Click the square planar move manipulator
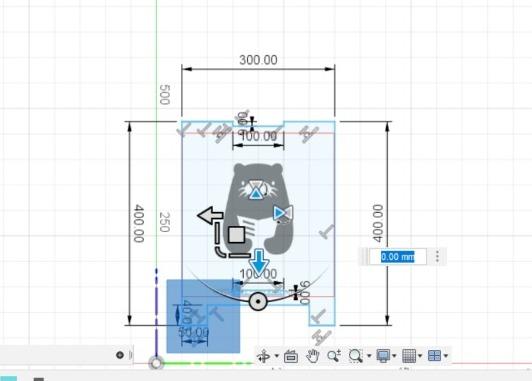This screenshot has width=532, height=381. [x=236, y=235]
